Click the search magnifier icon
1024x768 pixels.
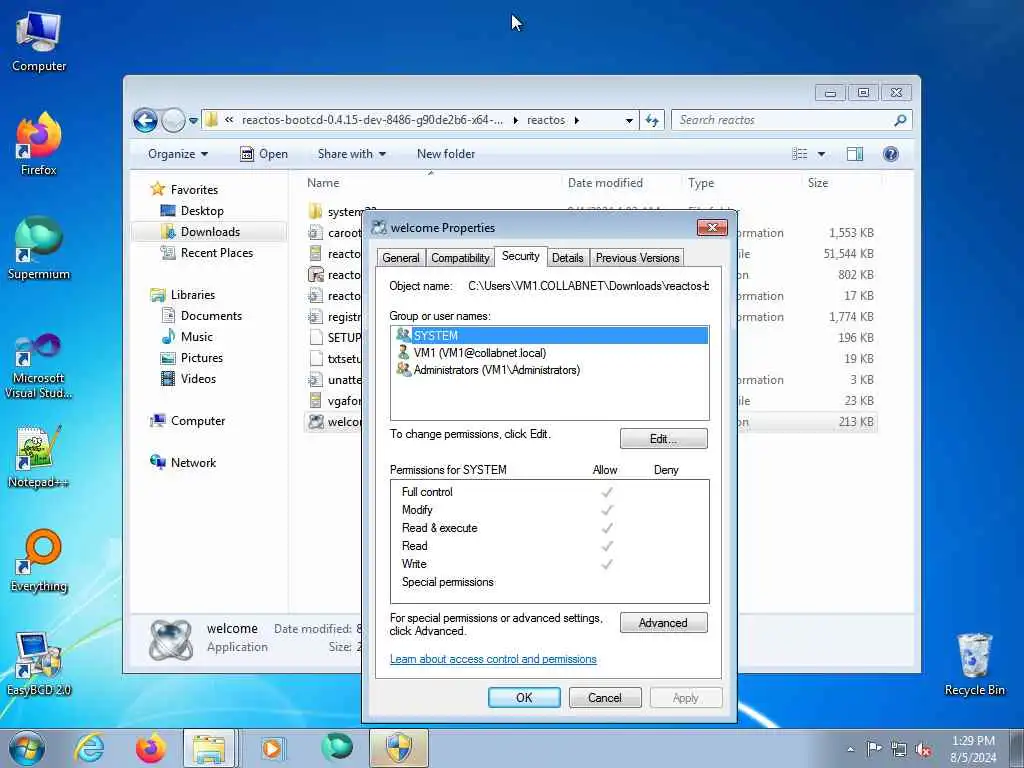click(900, 120)
